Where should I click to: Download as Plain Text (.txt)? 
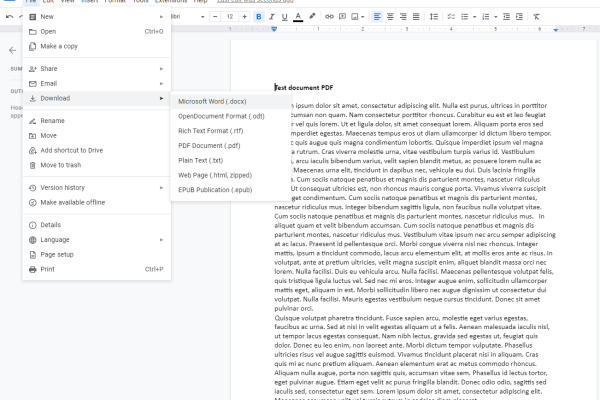(x=231, y=160)
